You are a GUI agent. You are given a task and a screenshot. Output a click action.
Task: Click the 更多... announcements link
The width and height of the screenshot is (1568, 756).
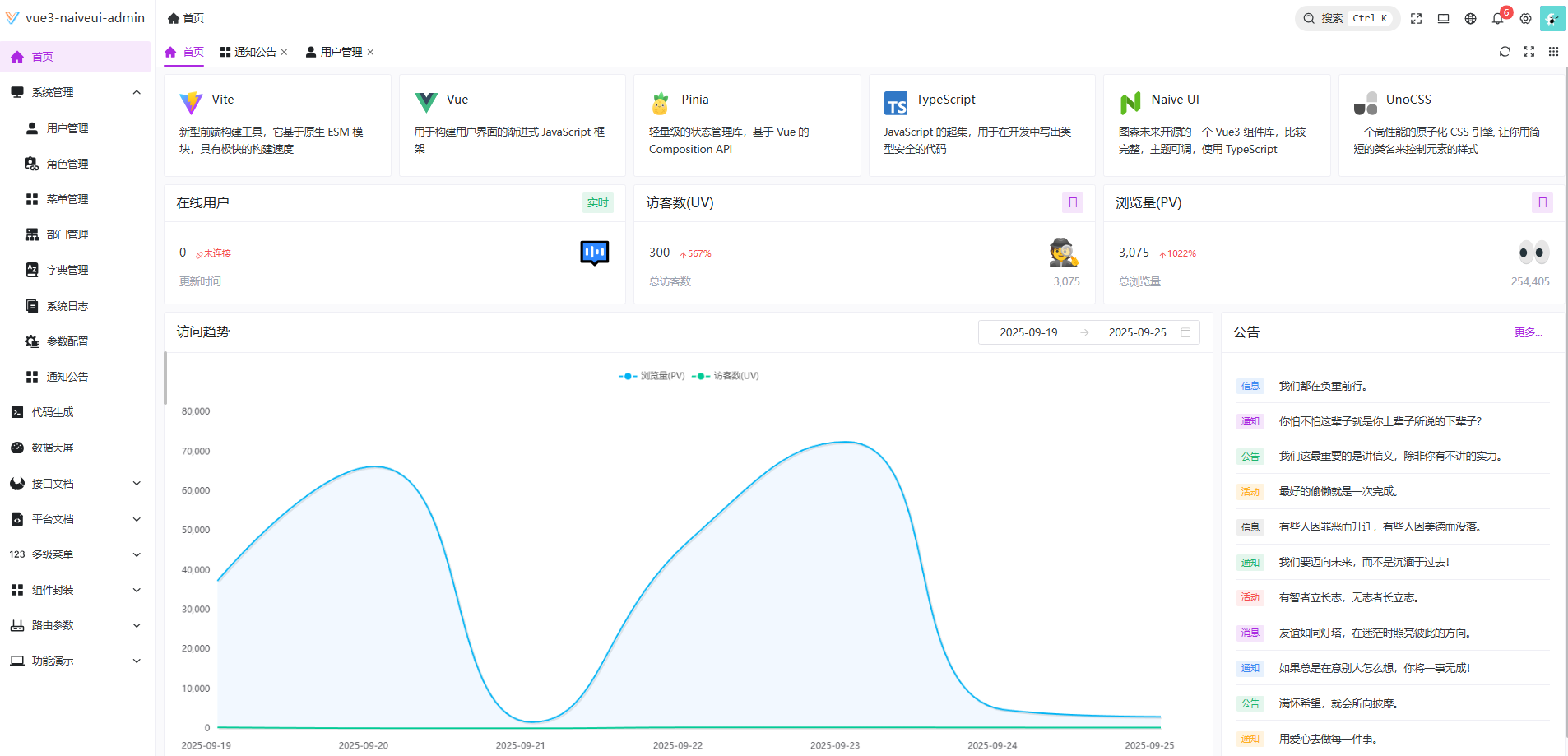point(1528,332)
